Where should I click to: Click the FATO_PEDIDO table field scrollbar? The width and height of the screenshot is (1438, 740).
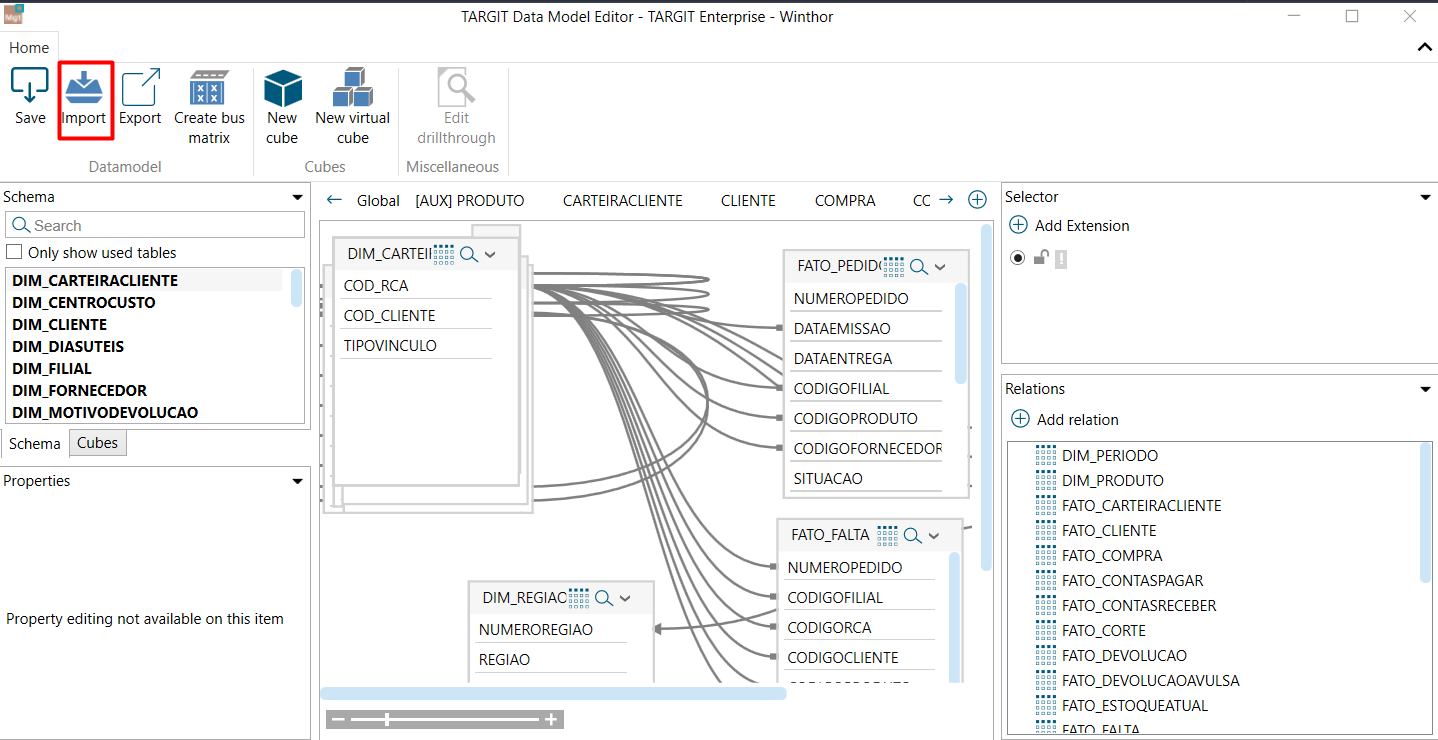click(961, 334)
